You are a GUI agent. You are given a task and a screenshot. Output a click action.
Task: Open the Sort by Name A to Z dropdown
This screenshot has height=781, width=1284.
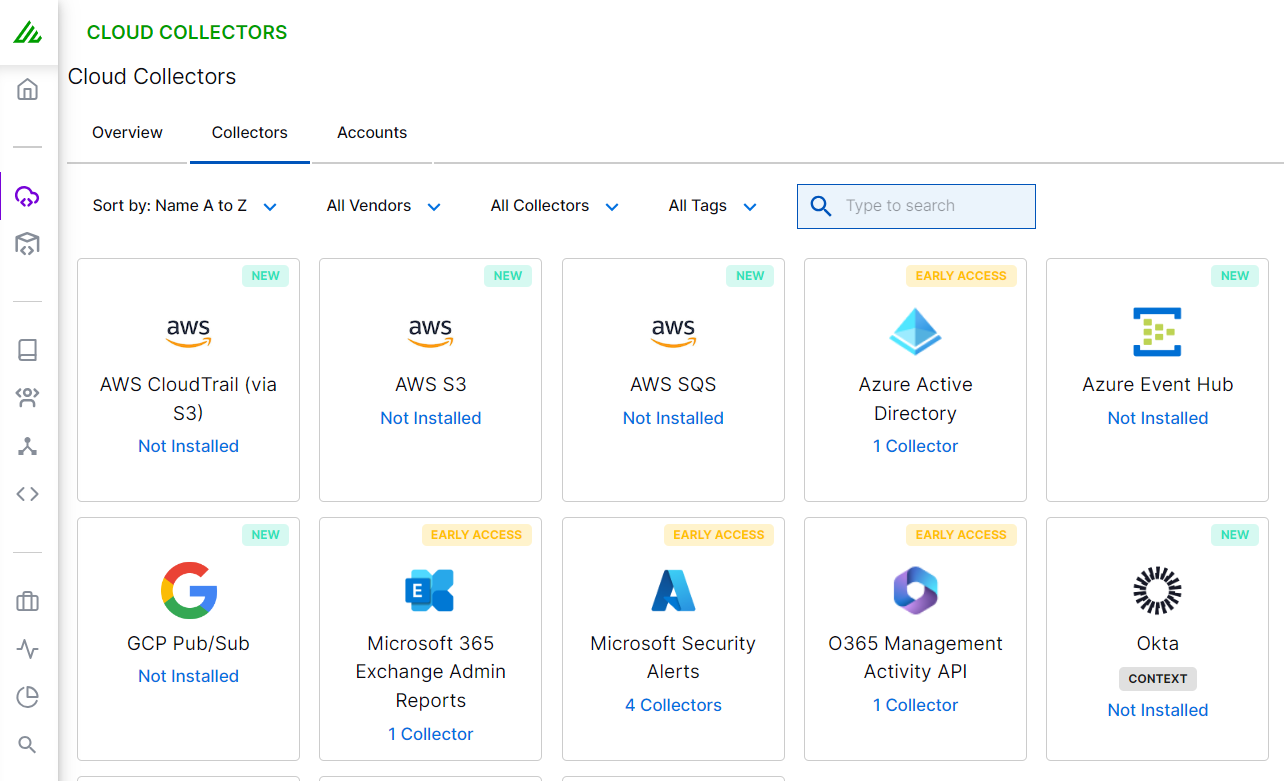184,206
